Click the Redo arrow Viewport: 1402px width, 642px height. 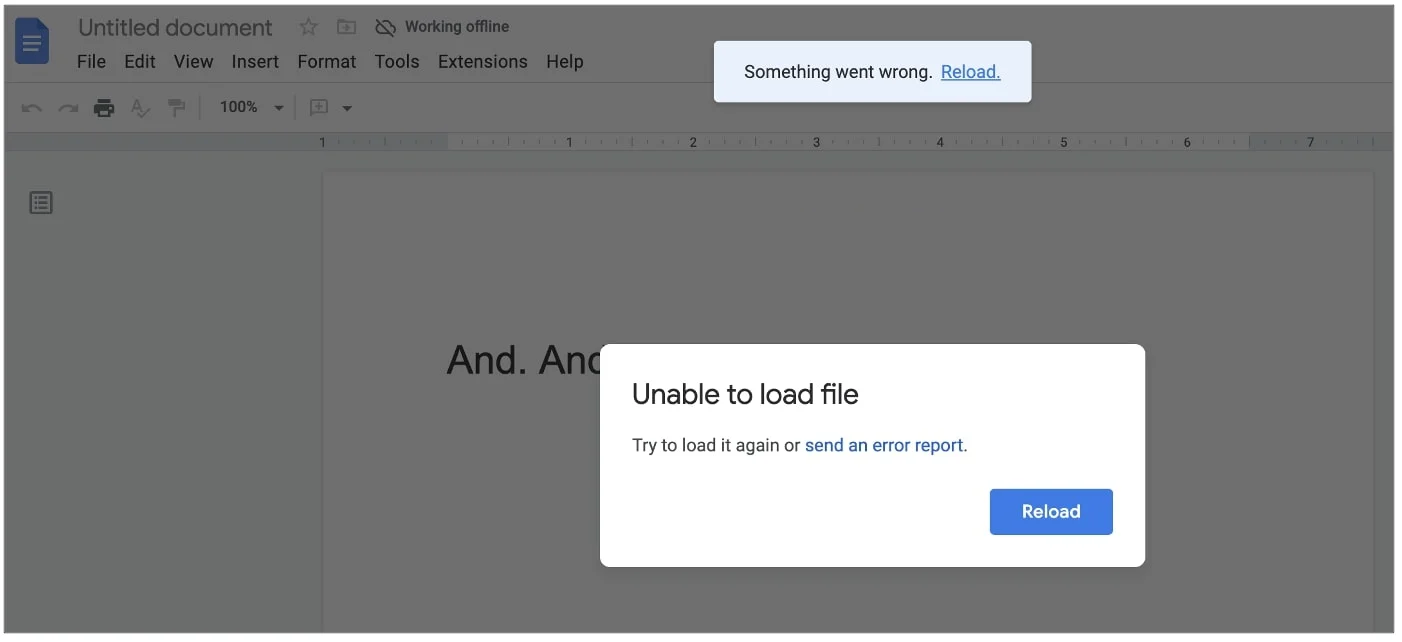click(x=67, y=107)
